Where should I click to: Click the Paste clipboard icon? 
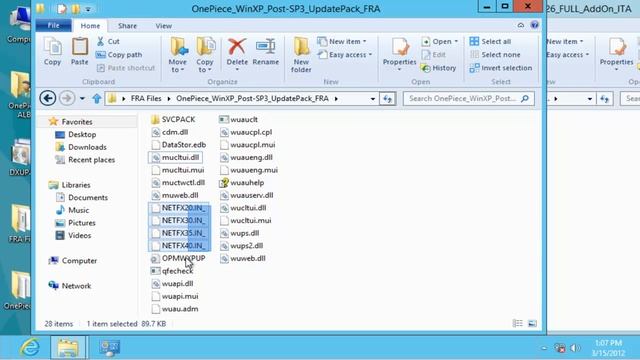tap(80, 51)
